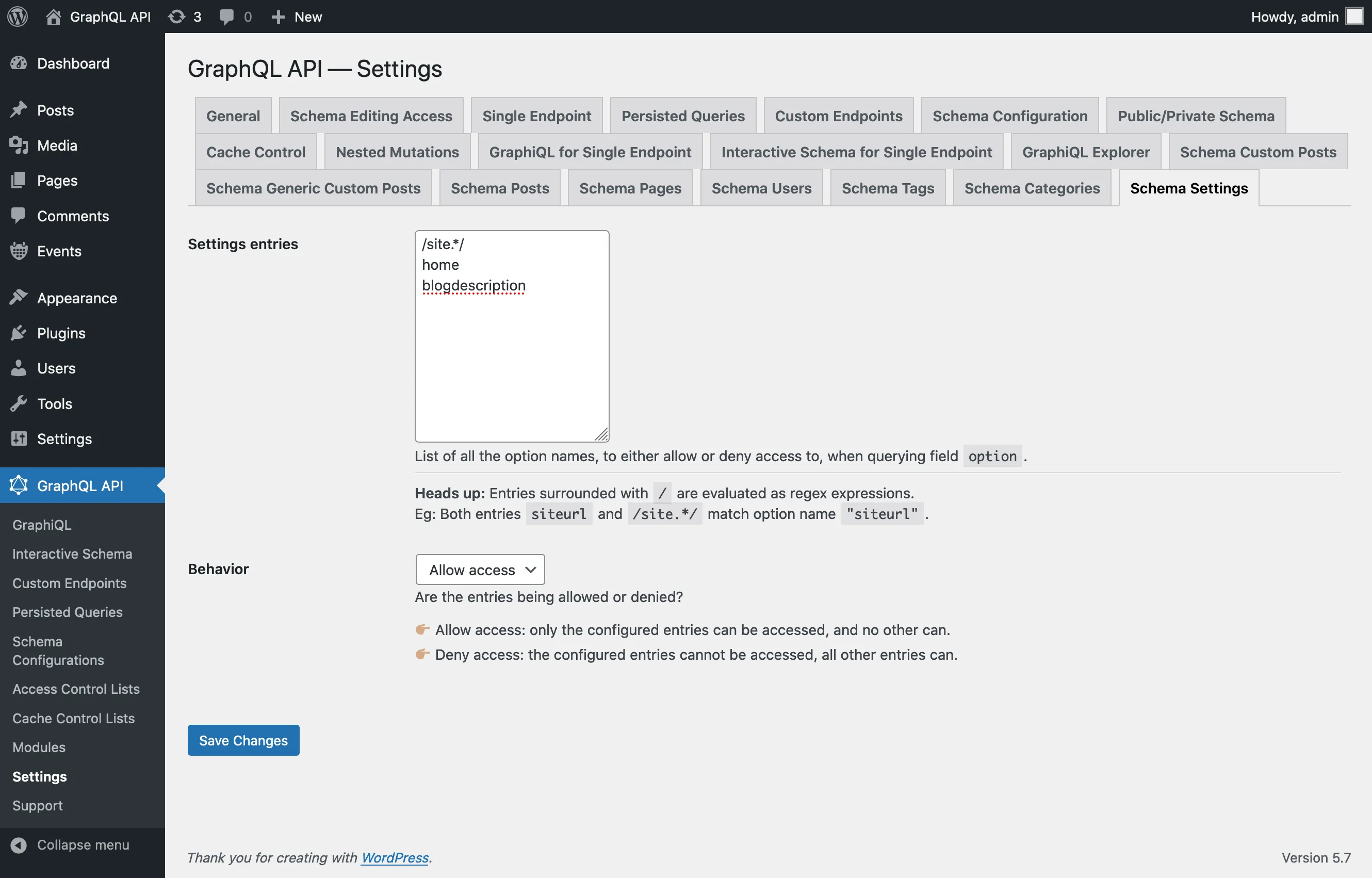
Task: Click the Collapse menu label
Action: [83, 845]
